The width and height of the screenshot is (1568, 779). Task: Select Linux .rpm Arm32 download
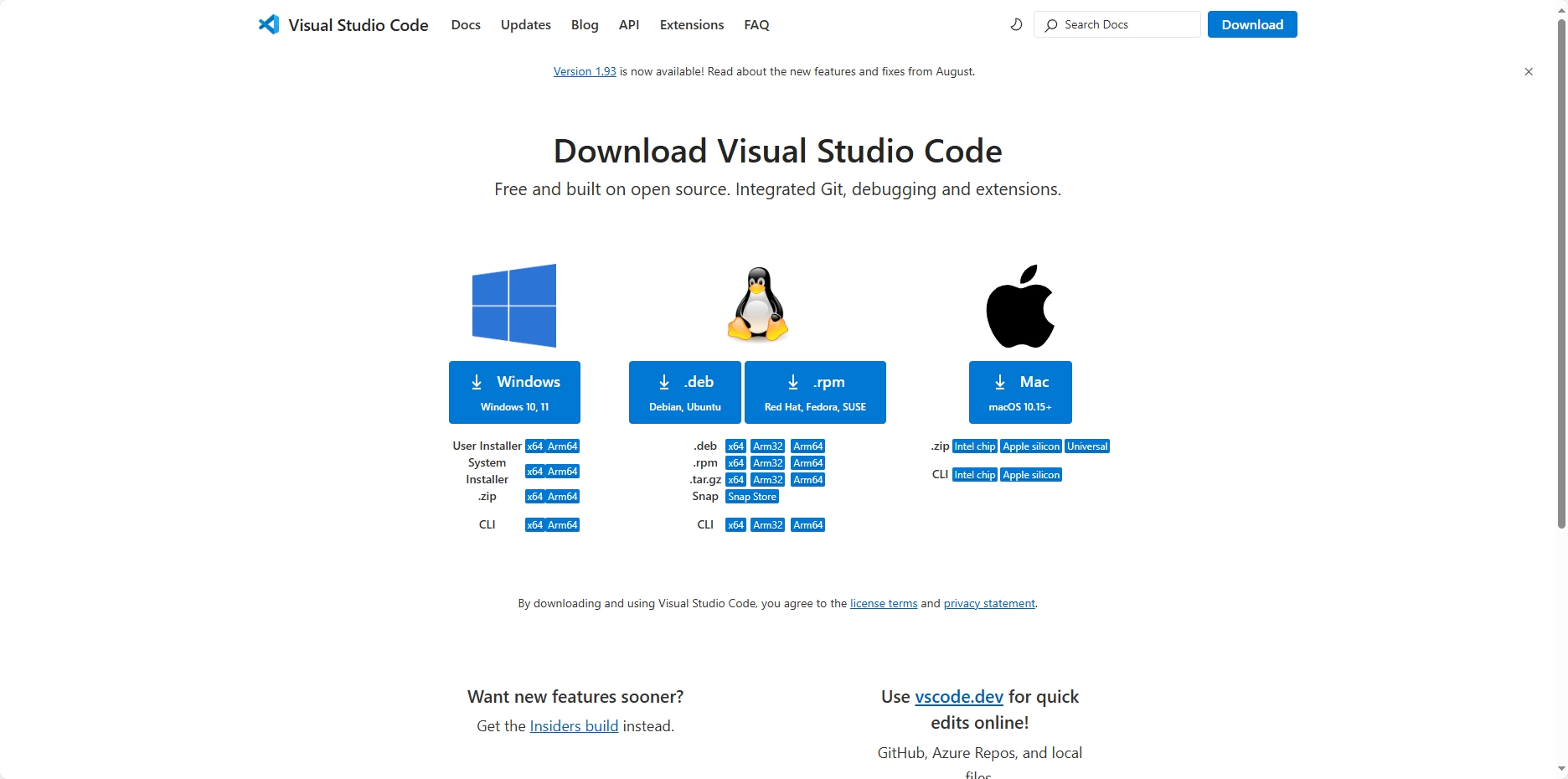point(768,463)
